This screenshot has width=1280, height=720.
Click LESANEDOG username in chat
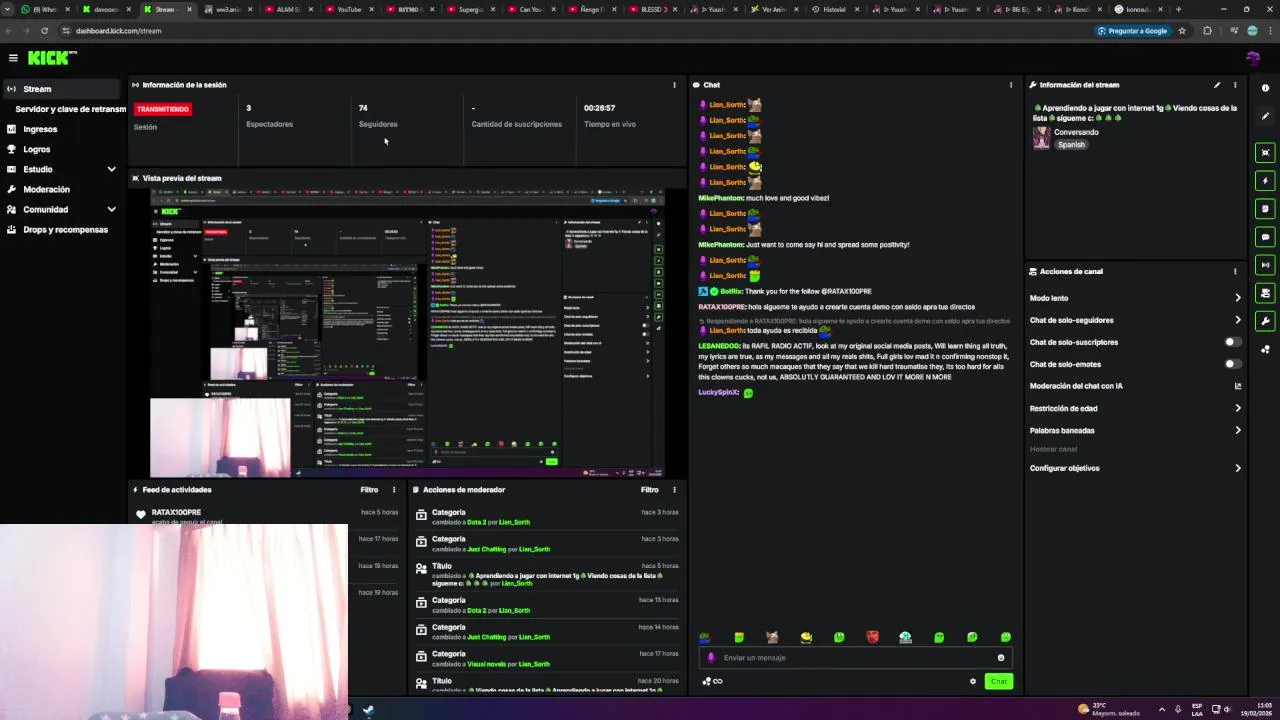click(x=719, y=344)
